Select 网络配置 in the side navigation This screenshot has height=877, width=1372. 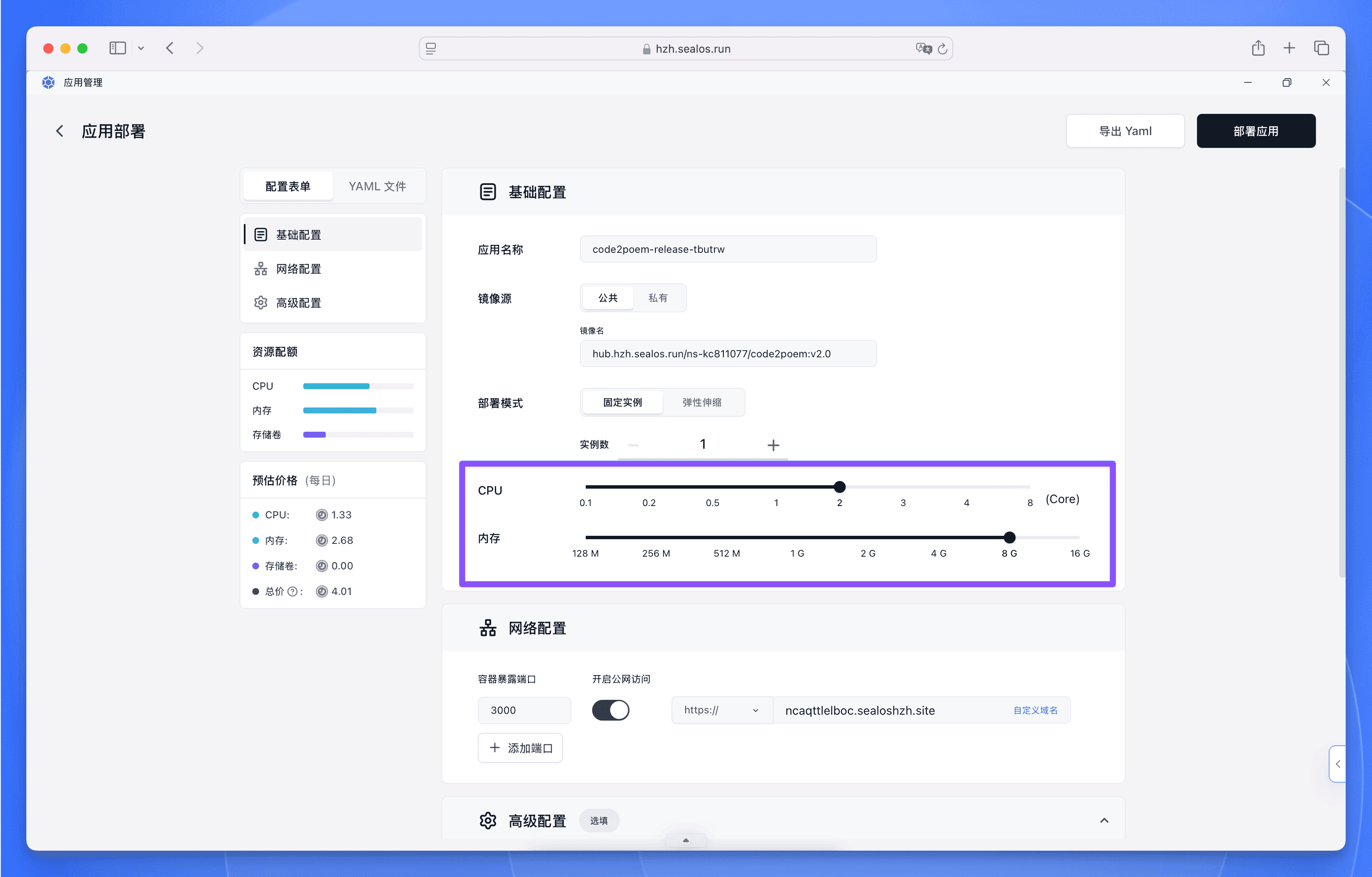(x=333, y=269)
